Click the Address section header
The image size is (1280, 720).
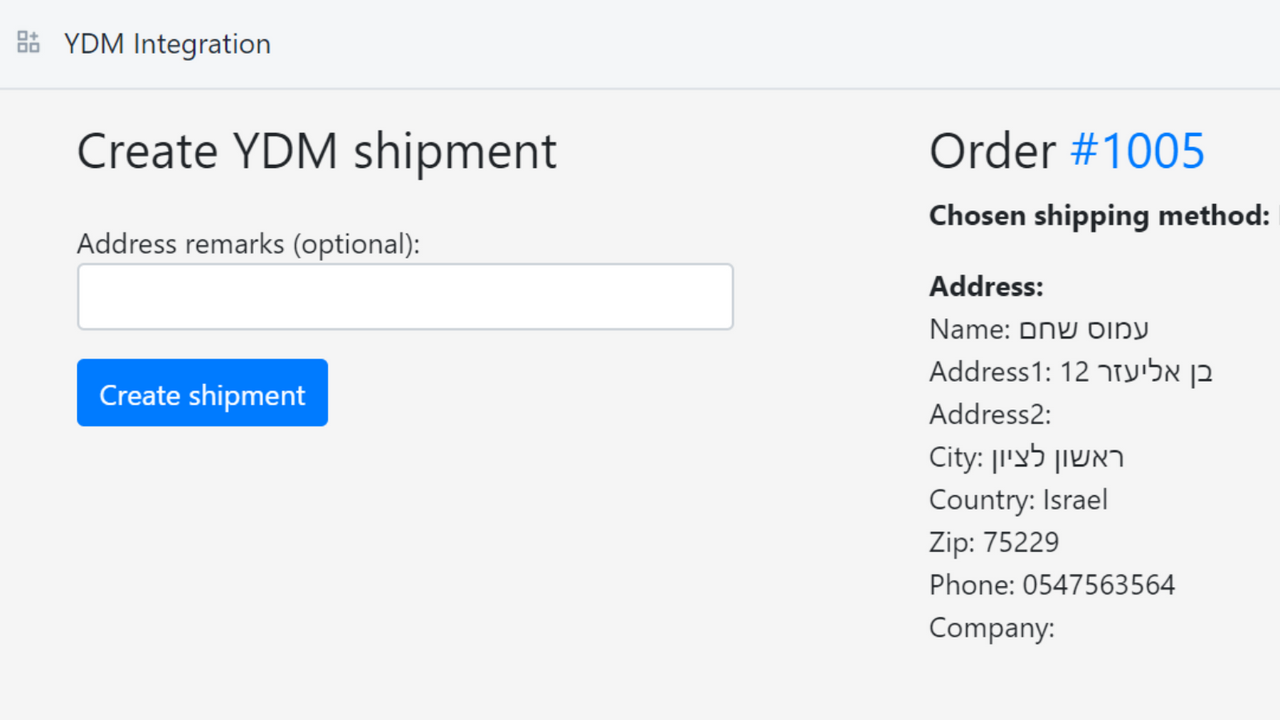point(986,286)
